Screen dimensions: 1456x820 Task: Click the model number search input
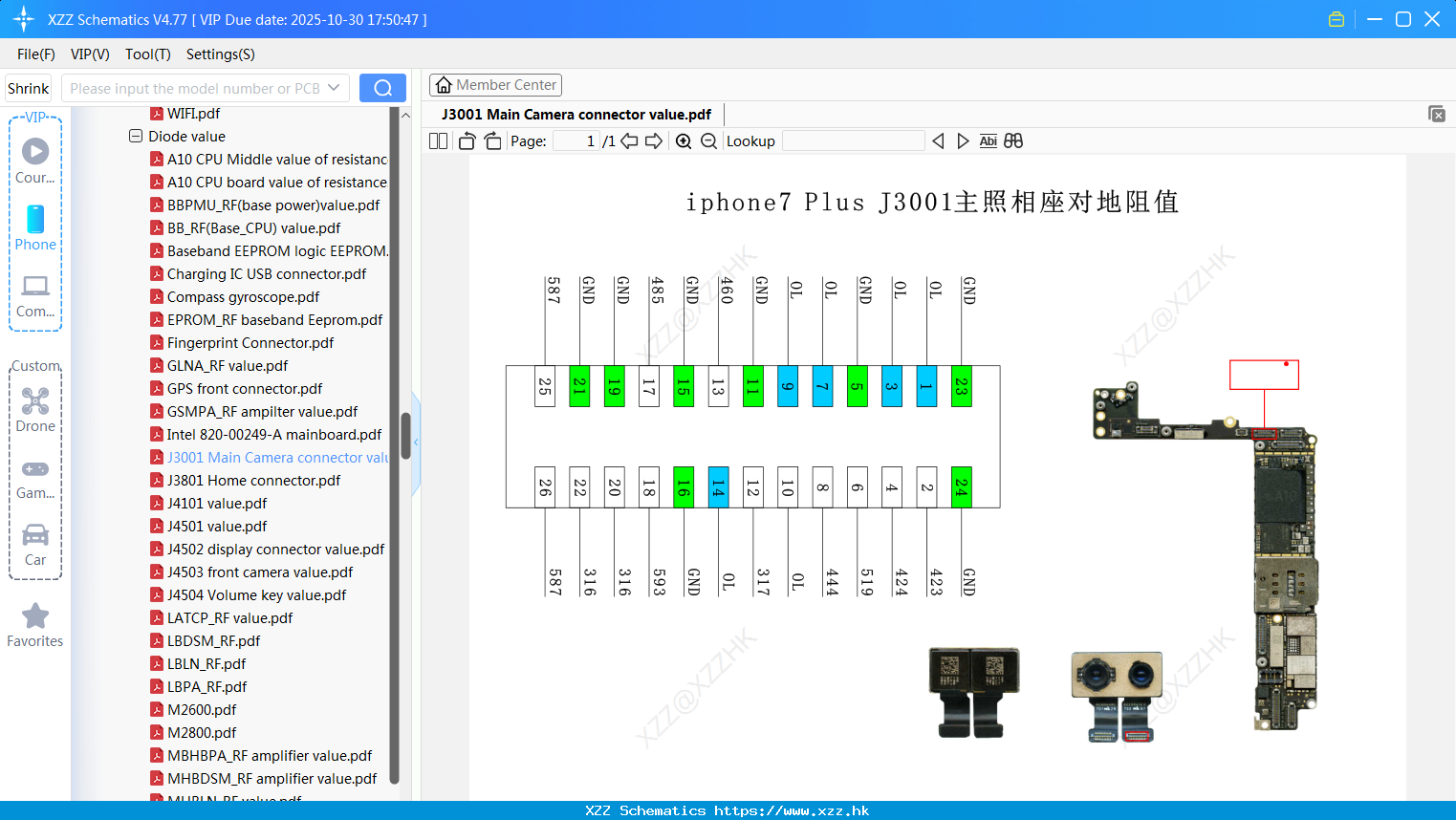click(194, 88)
